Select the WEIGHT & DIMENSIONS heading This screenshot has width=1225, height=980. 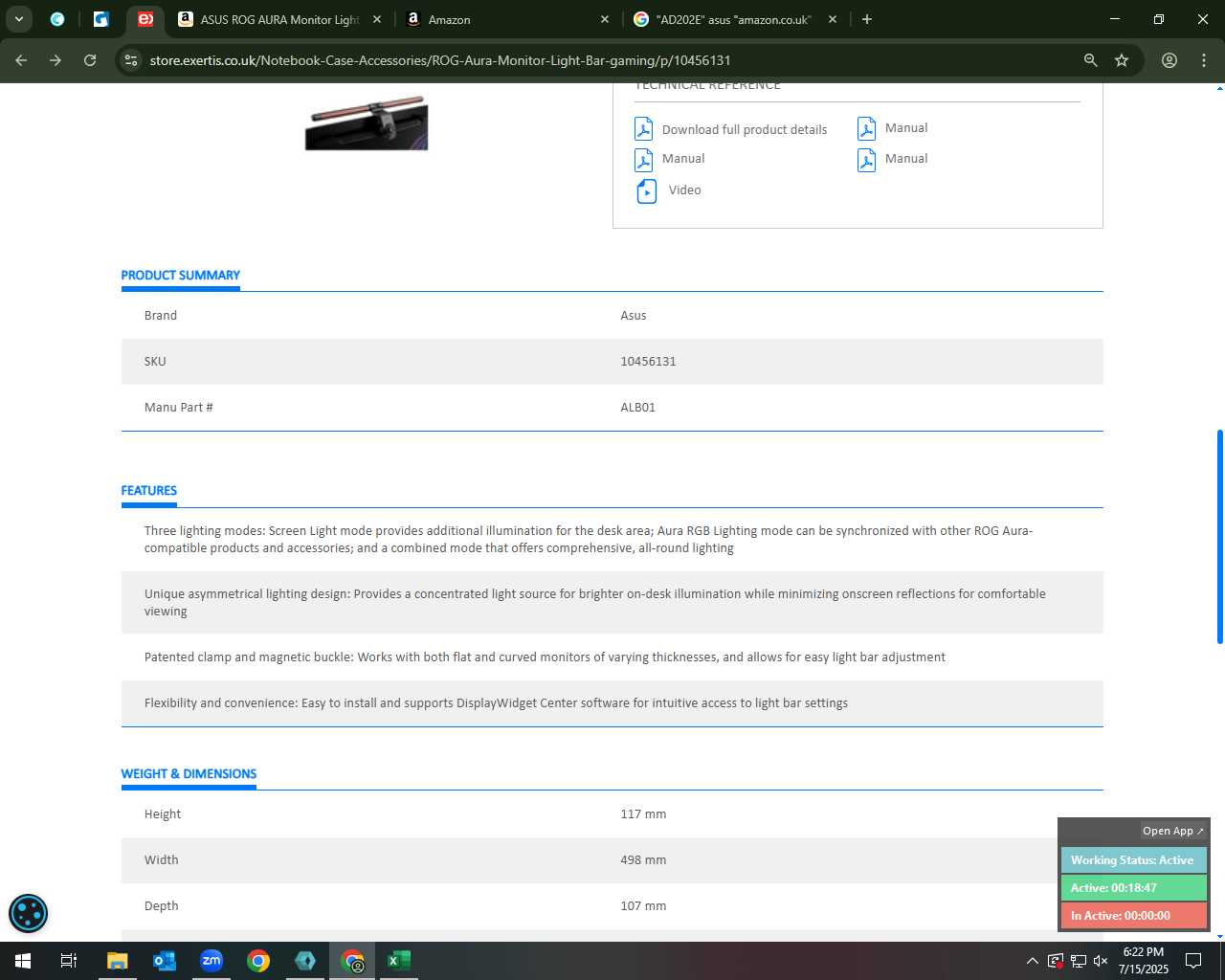coord(189,774)
